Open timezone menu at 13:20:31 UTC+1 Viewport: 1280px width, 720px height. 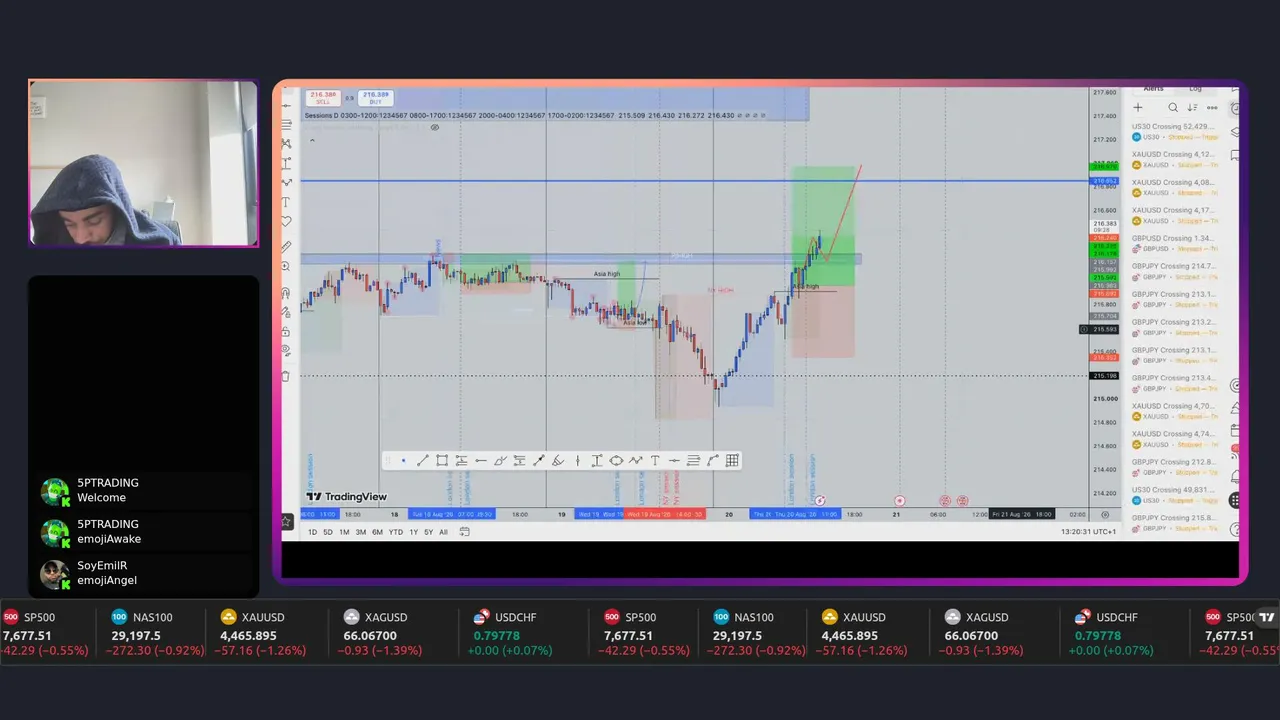[x=1088, y=532]
